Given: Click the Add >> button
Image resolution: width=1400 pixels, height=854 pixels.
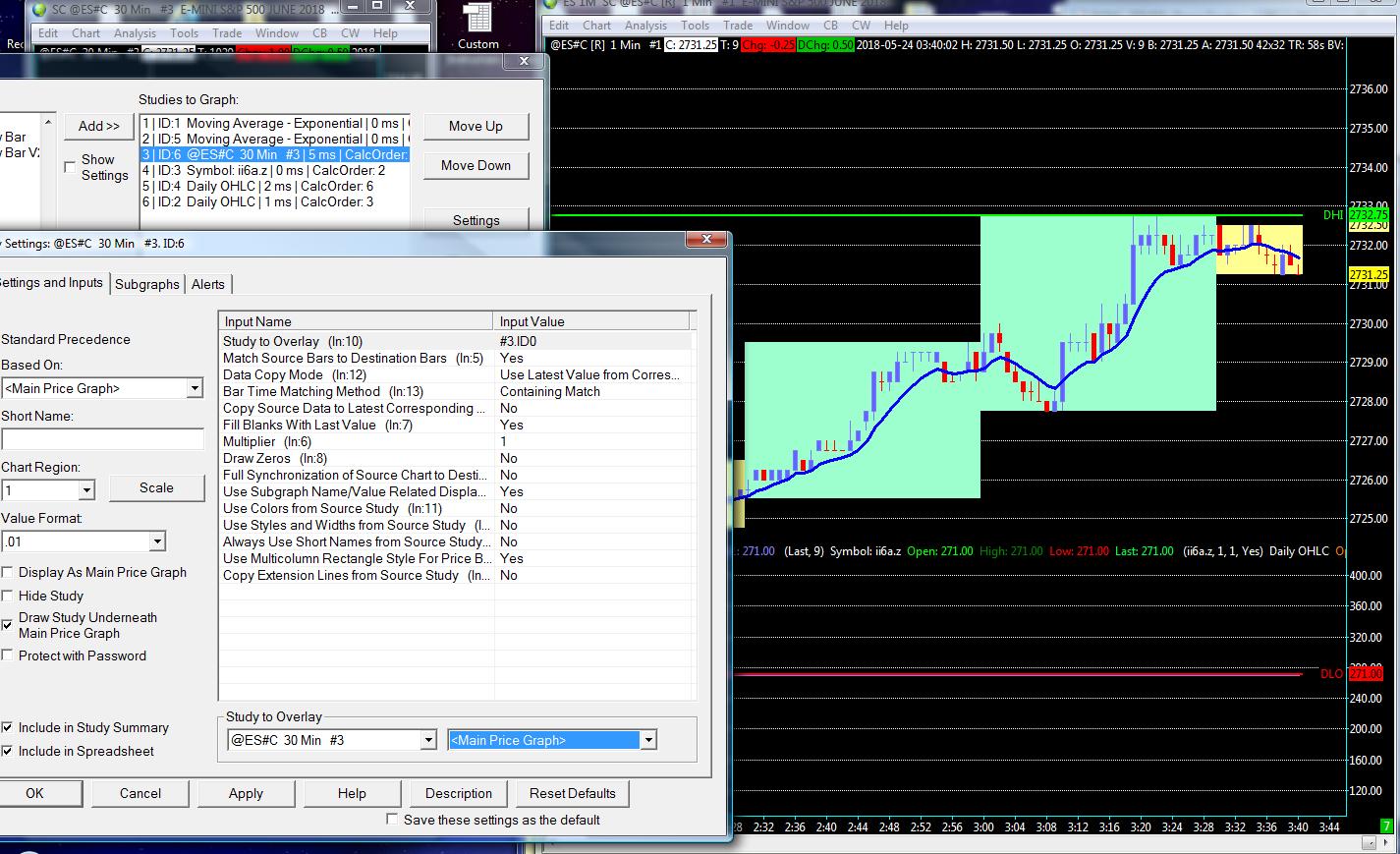Looking at the screenshot, I should pos(99,126).
